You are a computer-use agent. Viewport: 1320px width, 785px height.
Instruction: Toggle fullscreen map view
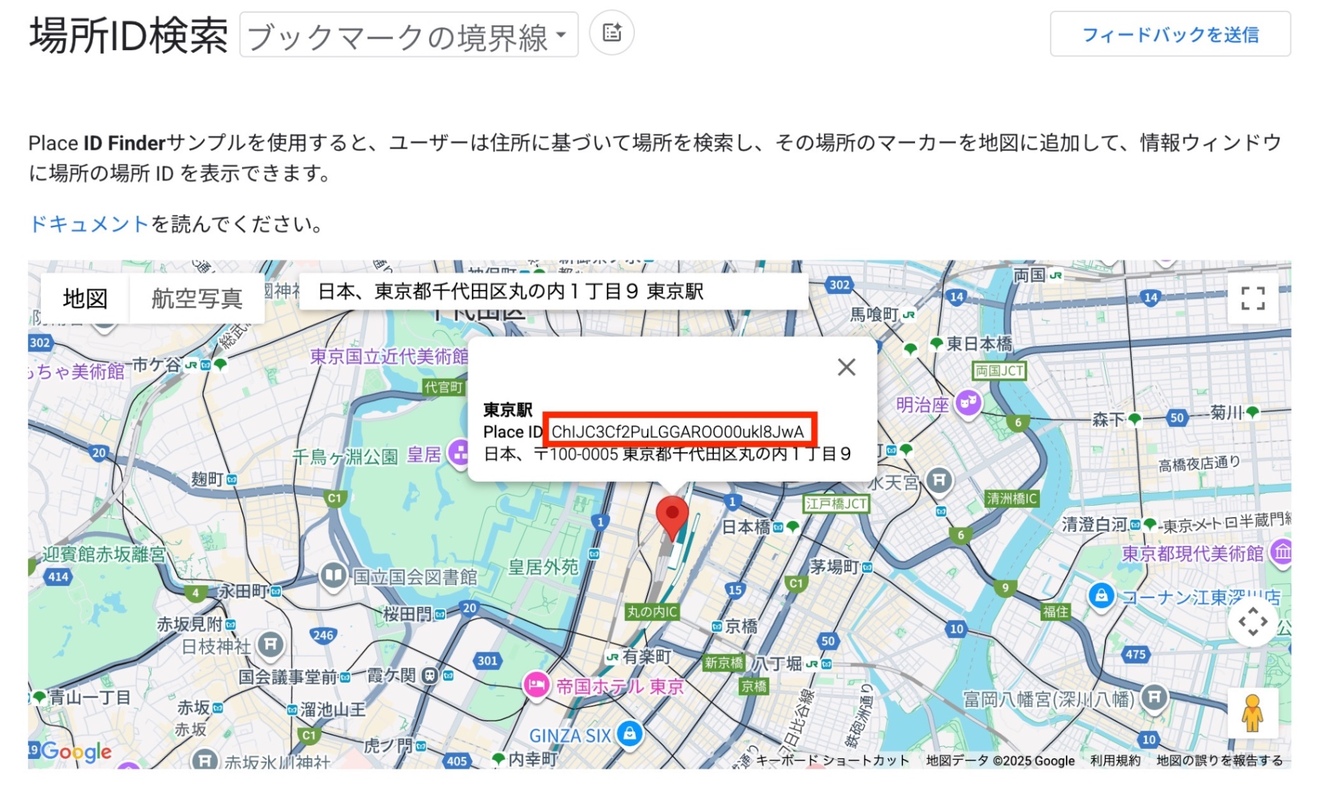pos(1253,298)
